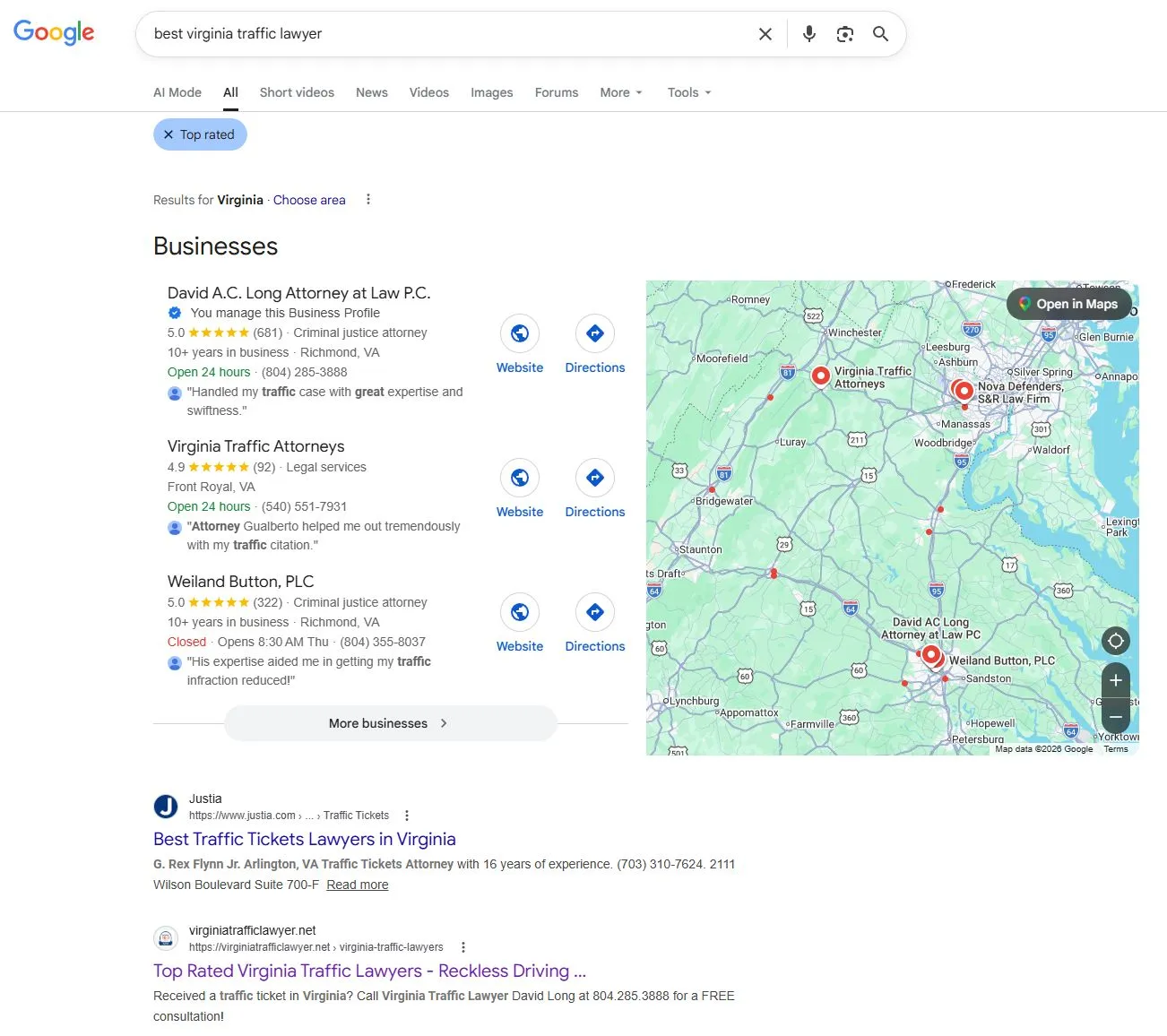Expand the Tools dropdown
The image size is (1167, 1036).
tap(689, 92)
